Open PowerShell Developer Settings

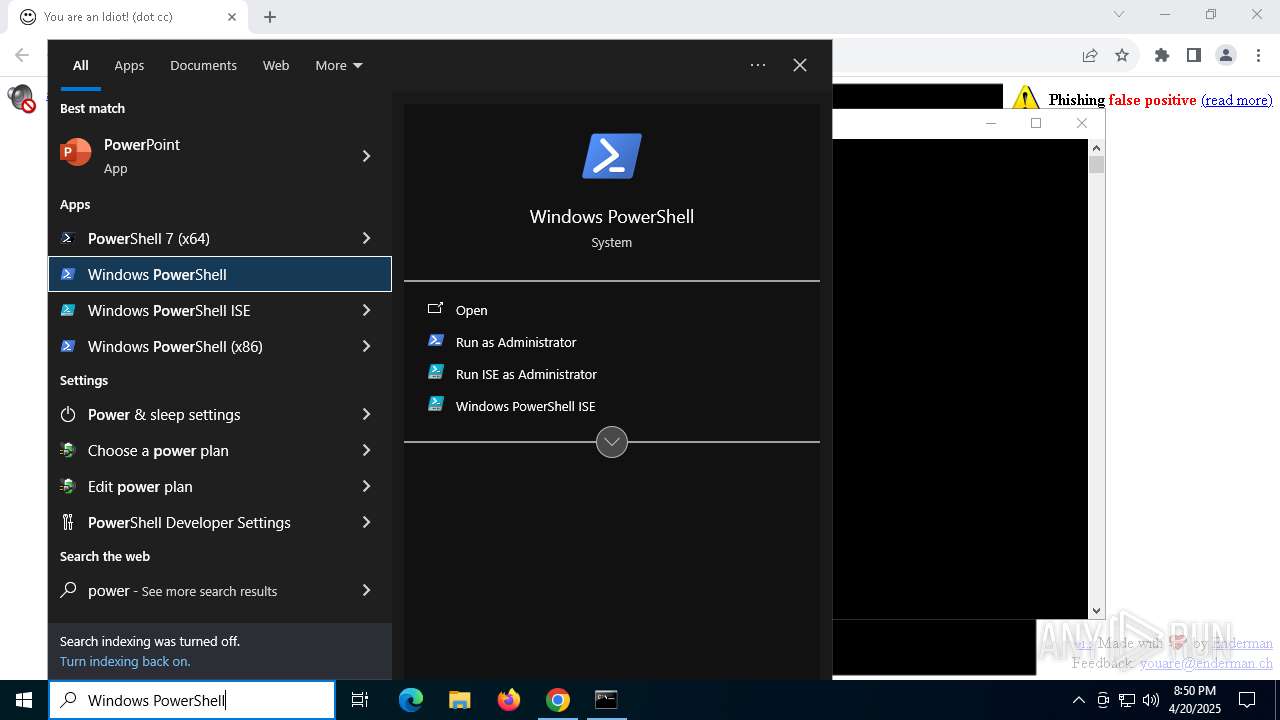220,522
